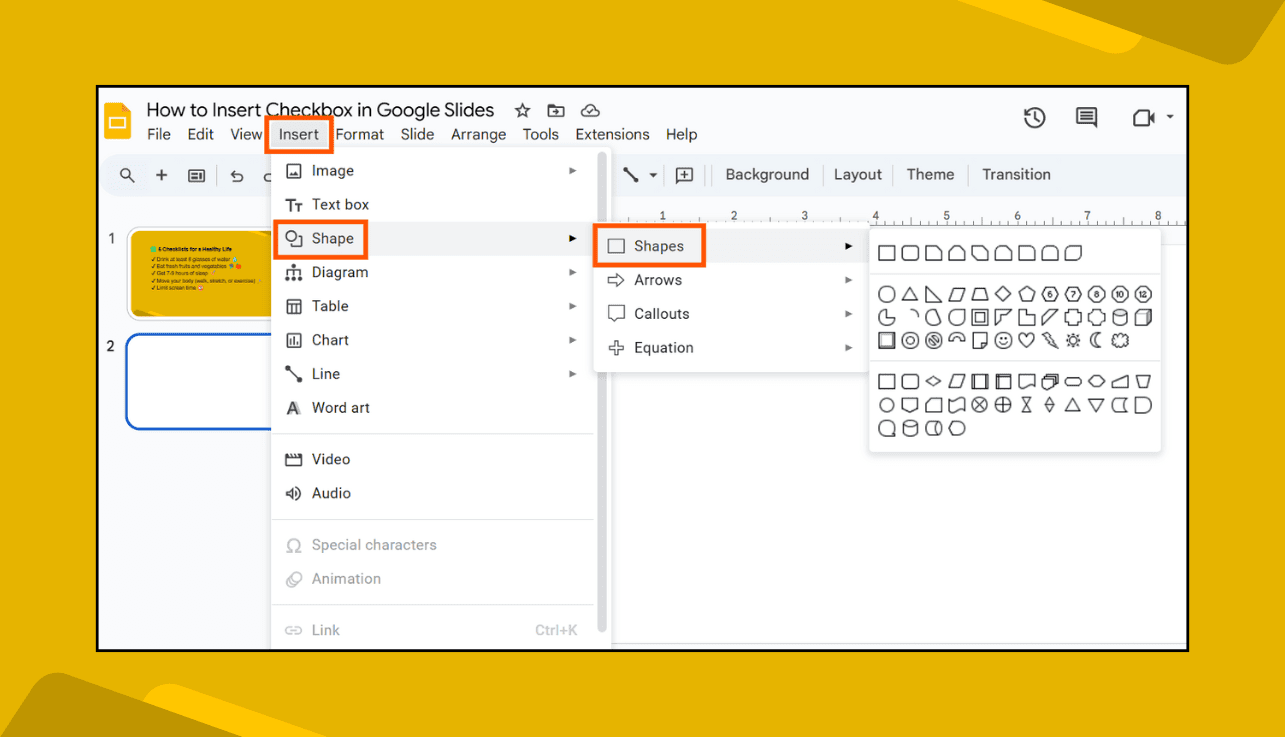Select the slide 2 thumbnail

coord(199,381)
